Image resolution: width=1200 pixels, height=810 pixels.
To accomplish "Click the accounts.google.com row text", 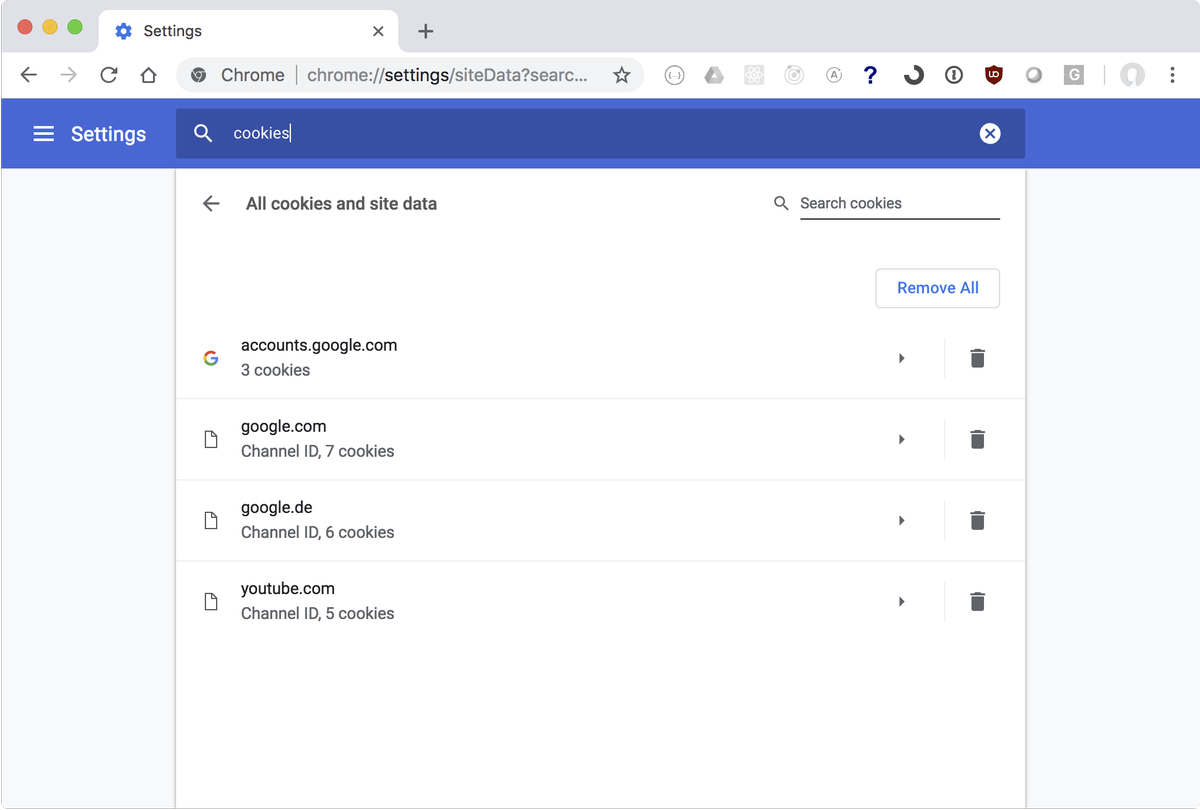I will pyautogui.click(x=319, y=345).
